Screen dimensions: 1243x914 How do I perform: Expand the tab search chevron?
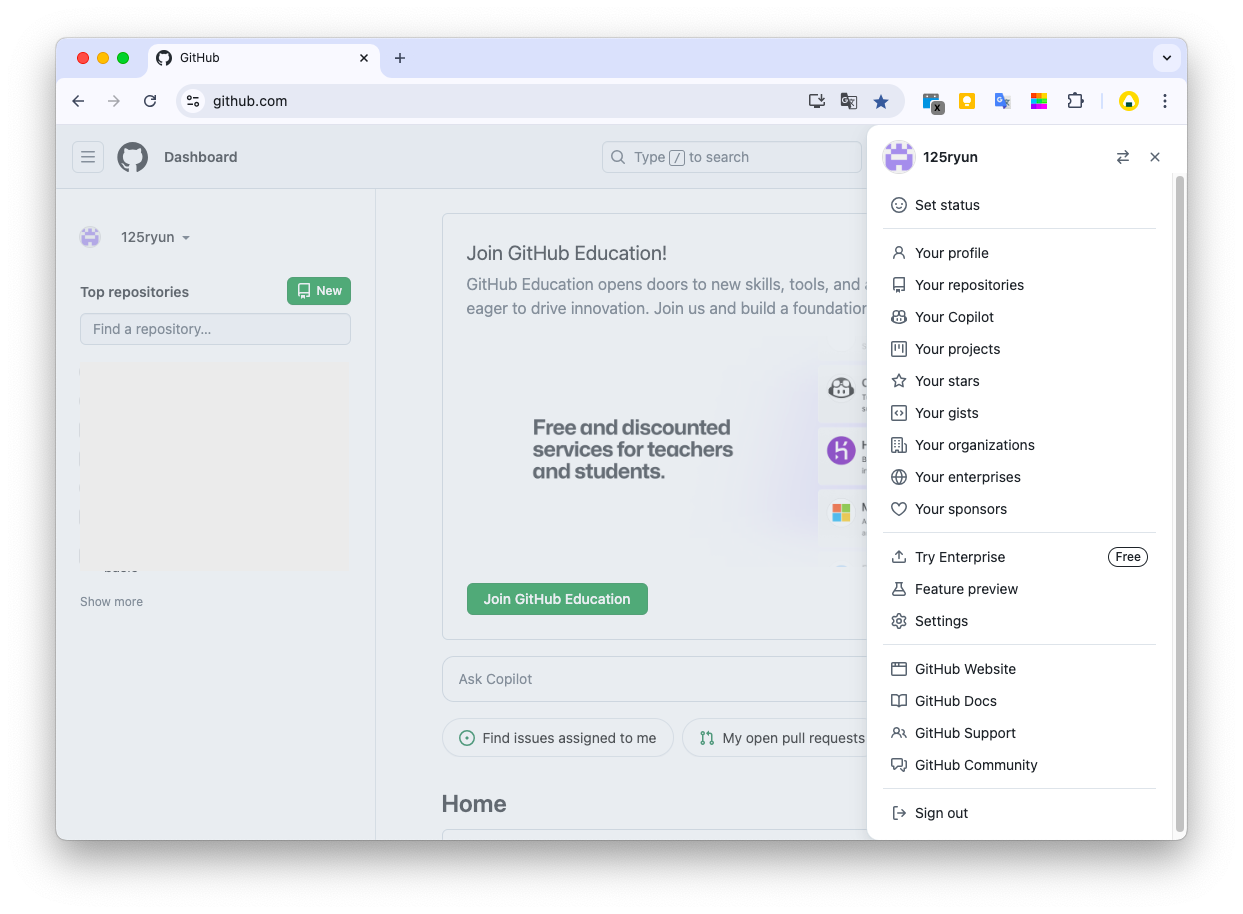click(x=1166, y=58)
